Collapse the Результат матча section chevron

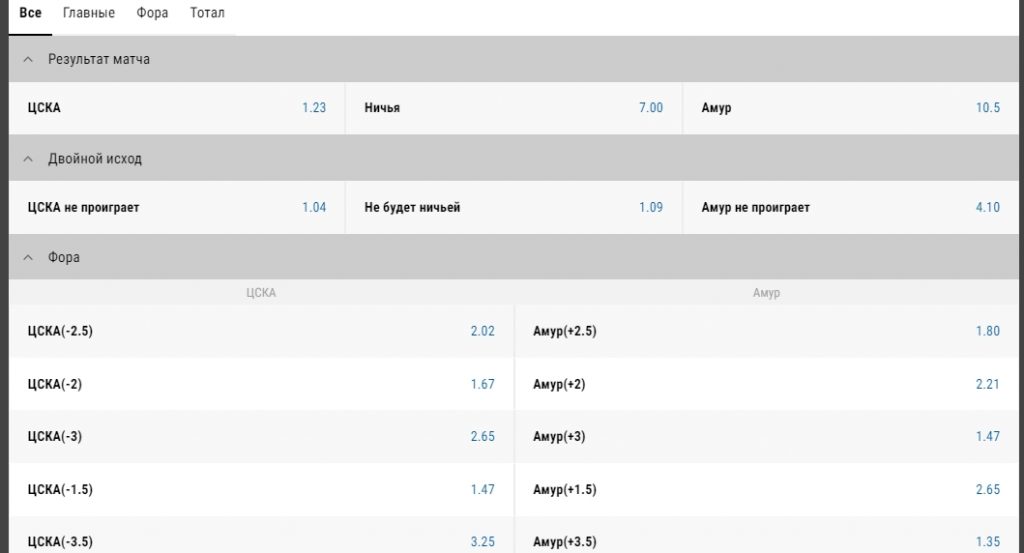click(x=27, y=59)
